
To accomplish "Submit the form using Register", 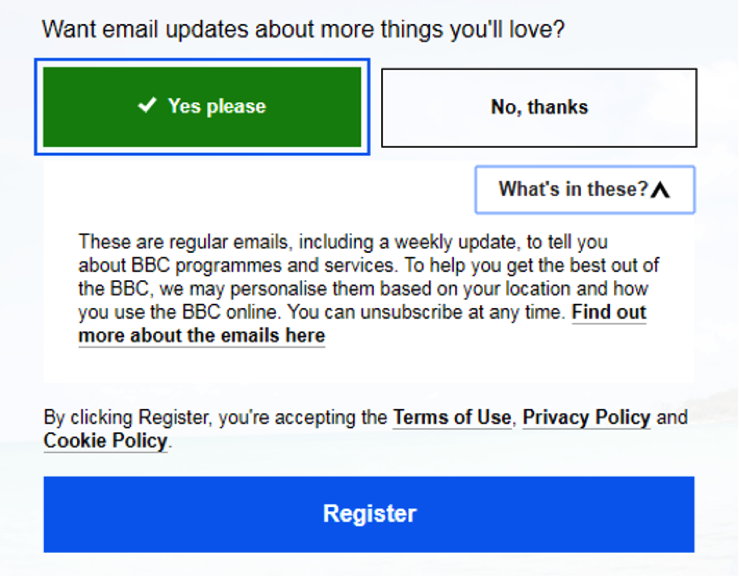I will [x=369, y=514].
